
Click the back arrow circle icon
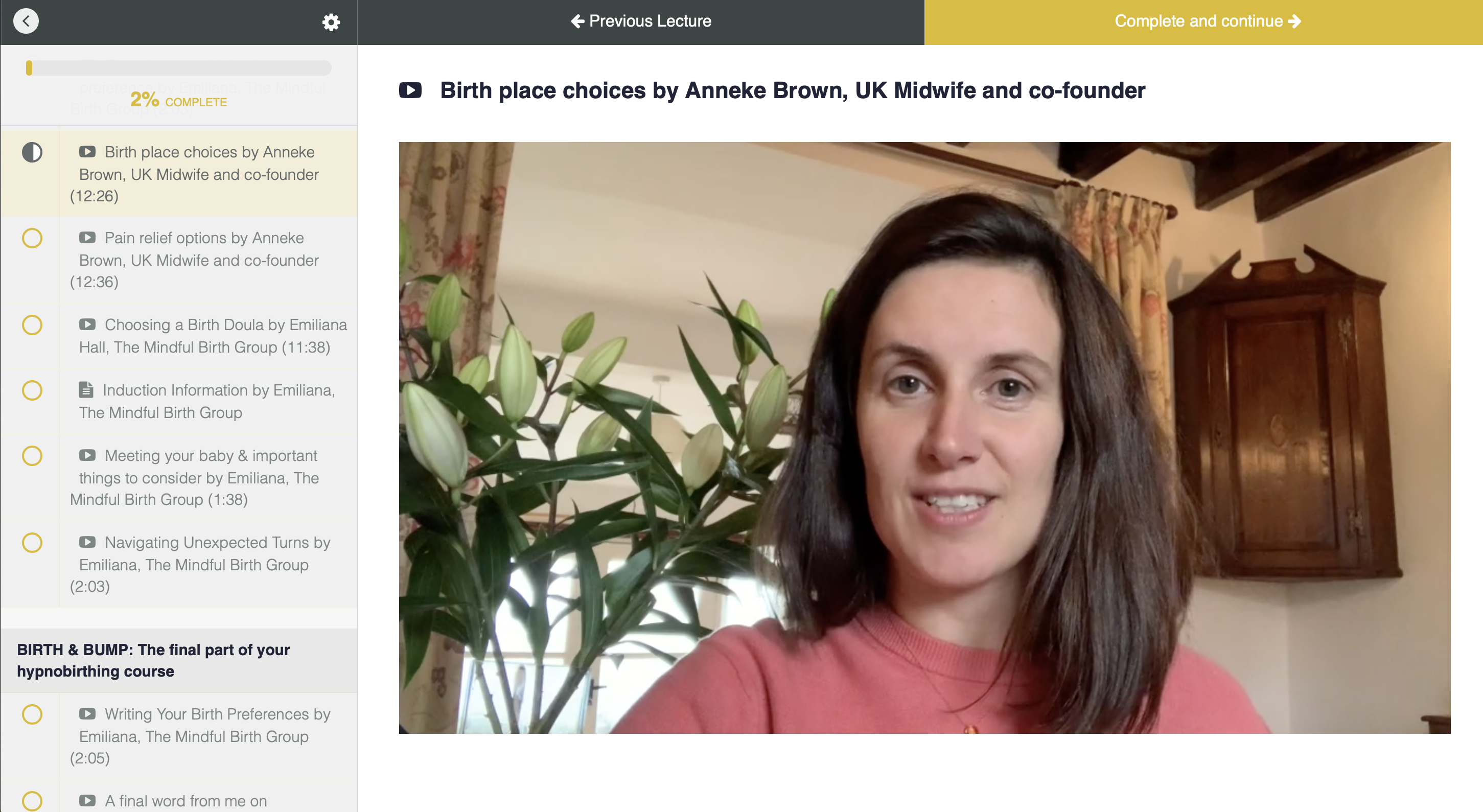point(26,21)
